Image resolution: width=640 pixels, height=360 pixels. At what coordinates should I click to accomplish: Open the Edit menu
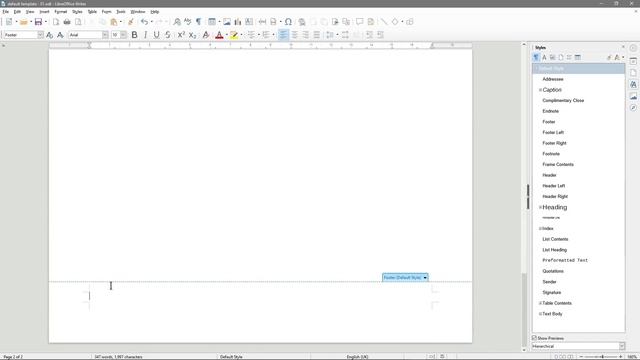[x=17, y=12]
